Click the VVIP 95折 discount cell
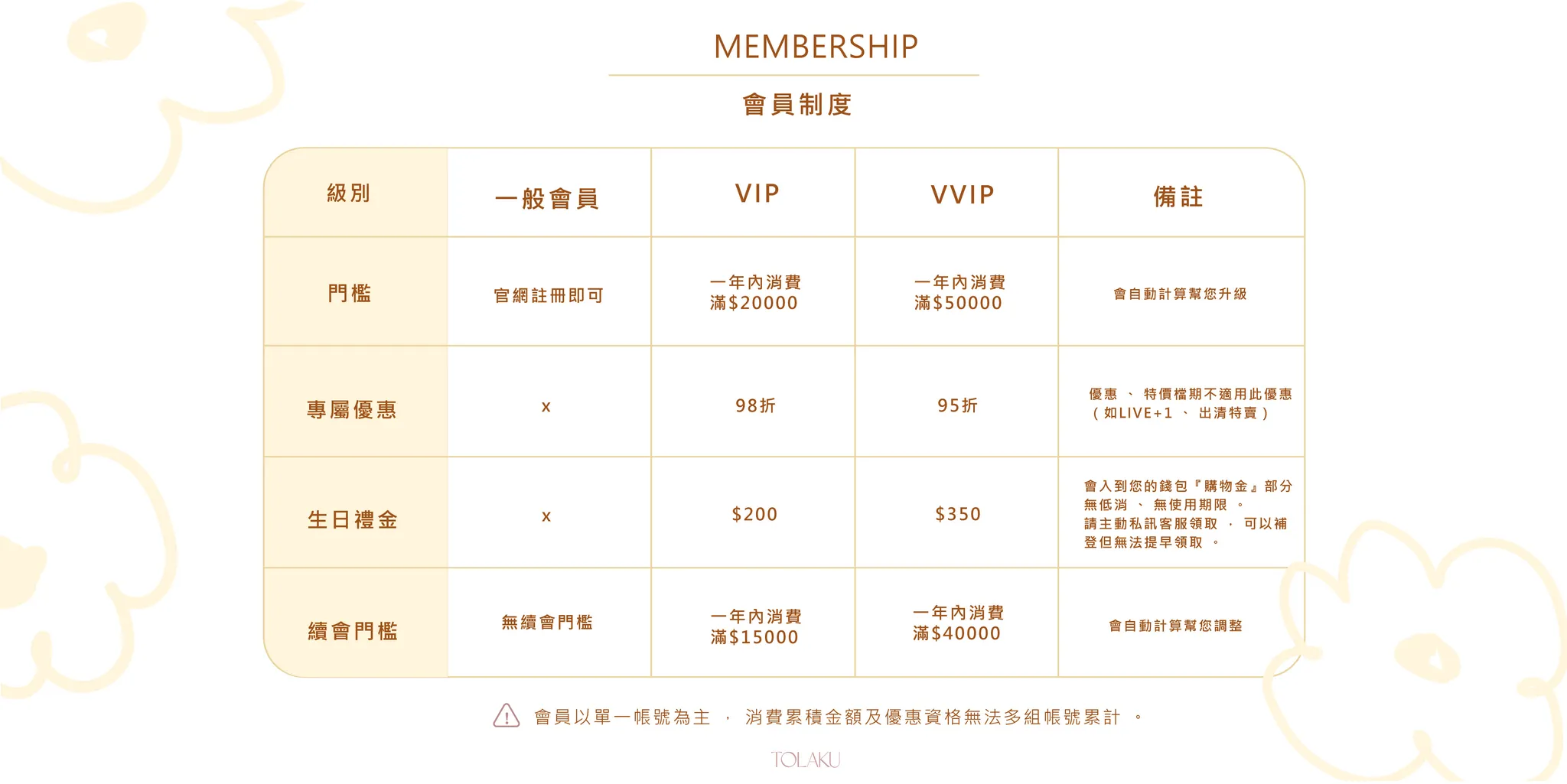Viewport: 1567px width, 784px height. [x=958, y=406]
